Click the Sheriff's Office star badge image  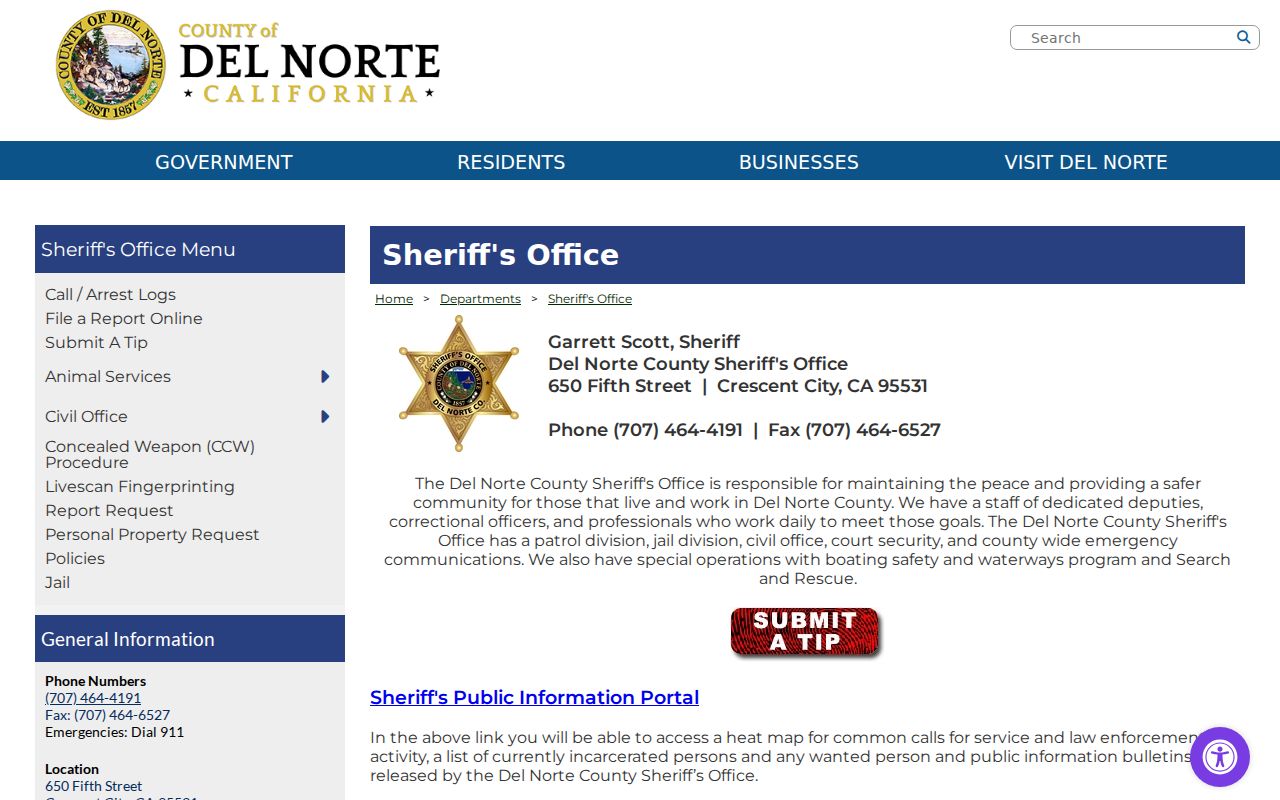coord(459,383)
